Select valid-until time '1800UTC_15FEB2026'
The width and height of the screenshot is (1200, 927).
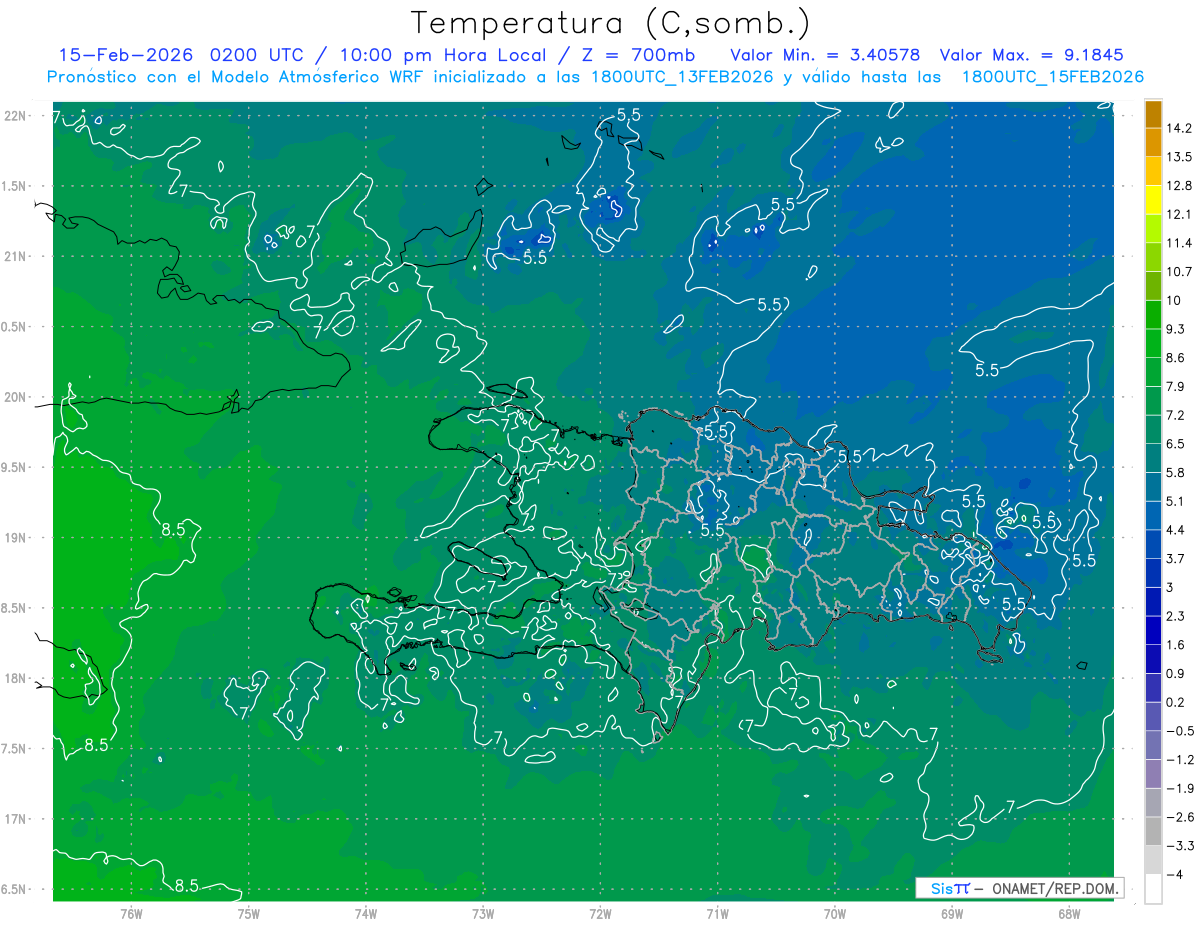(x=1052, y=77)
